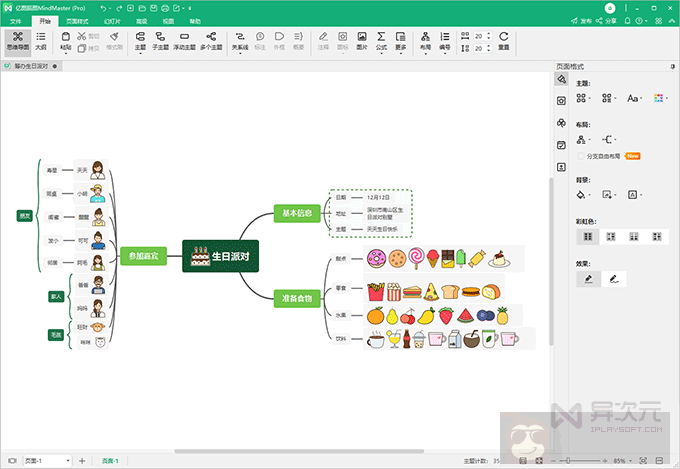The image size is (680, 469).
Task: Insert a 图片 picture via toolbar
Action: click(x=362, y=40)
